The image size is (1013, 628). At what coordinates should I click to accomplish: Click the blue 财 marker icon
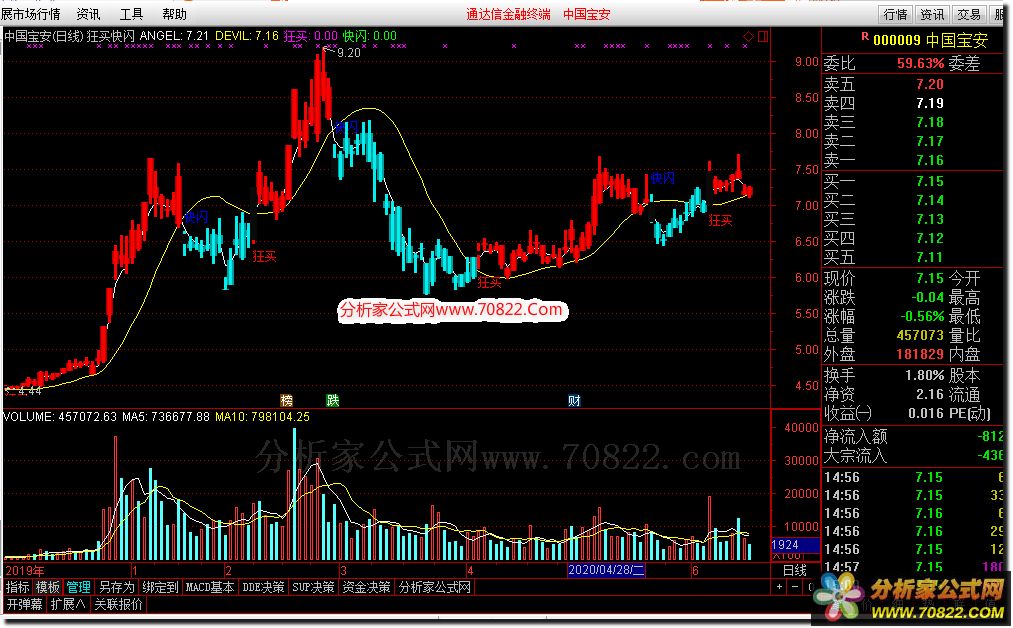(574, 401)
